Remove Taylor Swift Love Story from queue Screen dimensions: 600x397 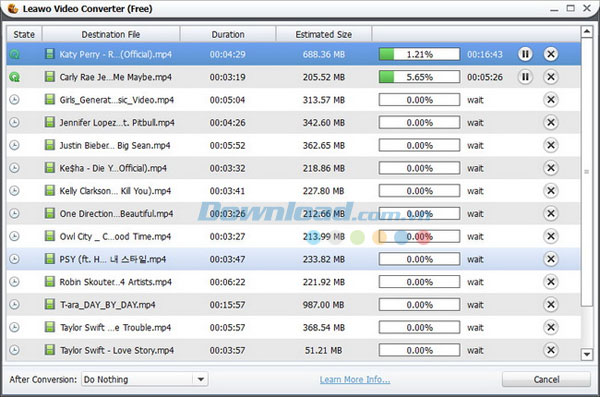(x=551, y=350)
